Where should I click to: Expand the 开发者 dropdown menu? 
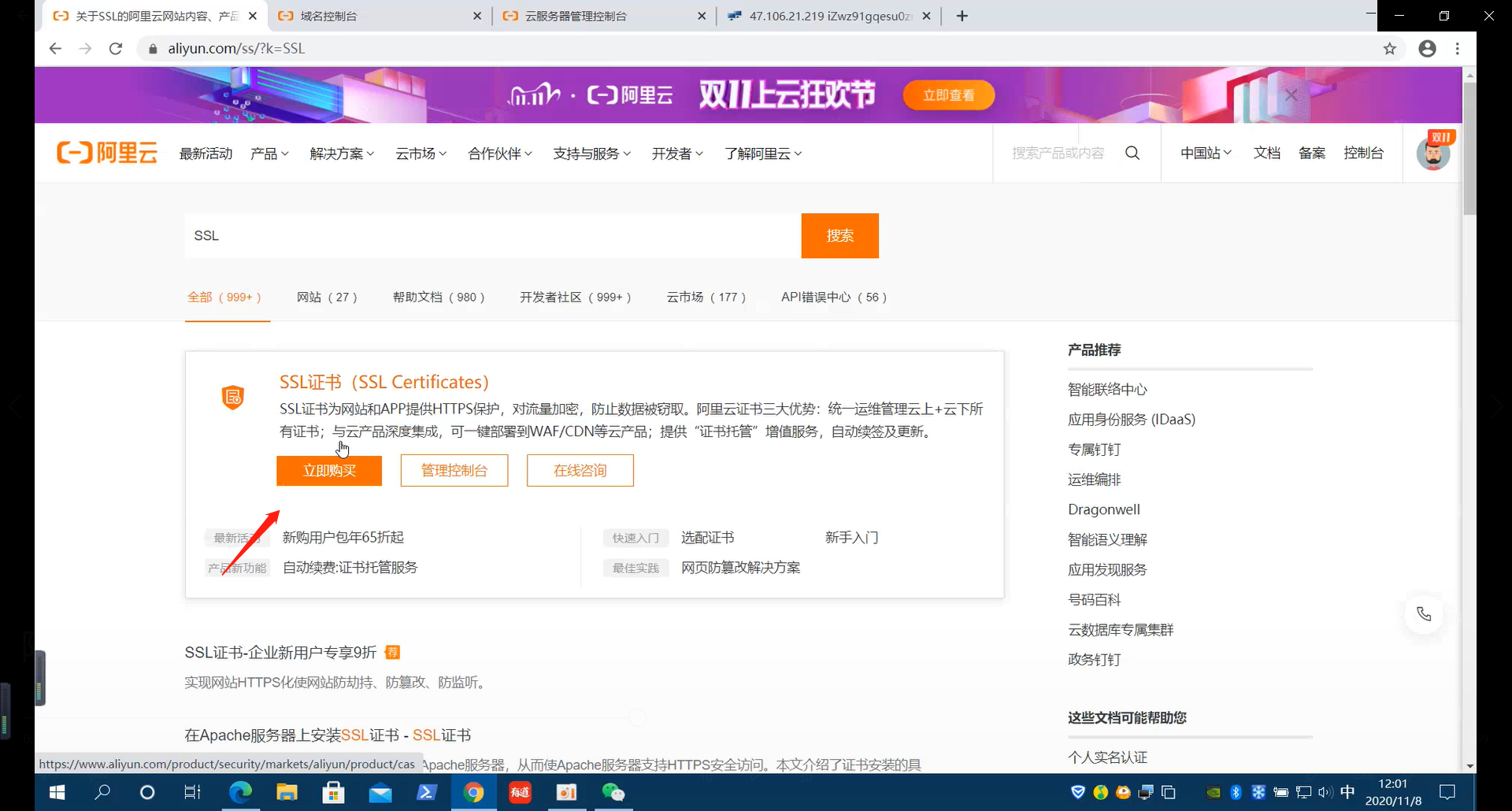677,154
